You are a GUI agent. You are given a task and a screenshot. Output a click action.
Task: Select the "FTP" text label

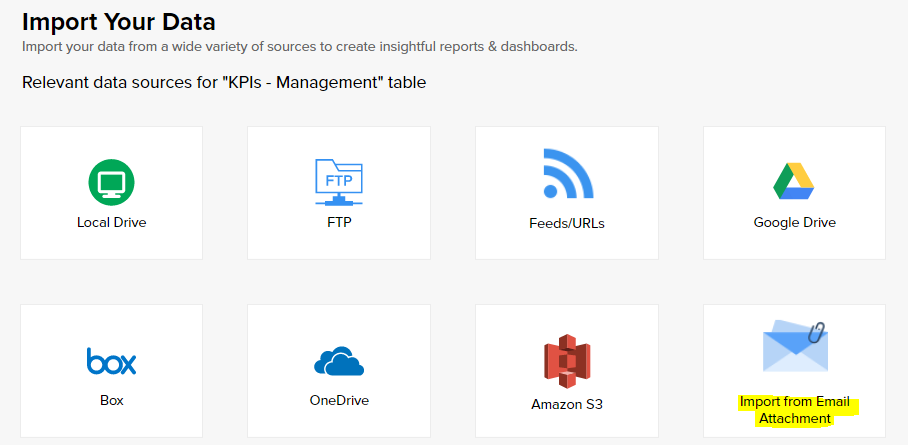339,221
